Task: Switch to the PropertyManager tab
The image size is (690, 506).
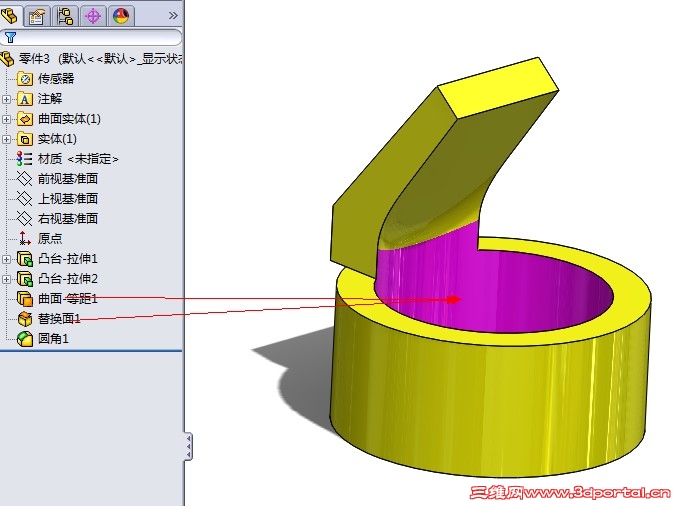Action: [x=37, y=16]
